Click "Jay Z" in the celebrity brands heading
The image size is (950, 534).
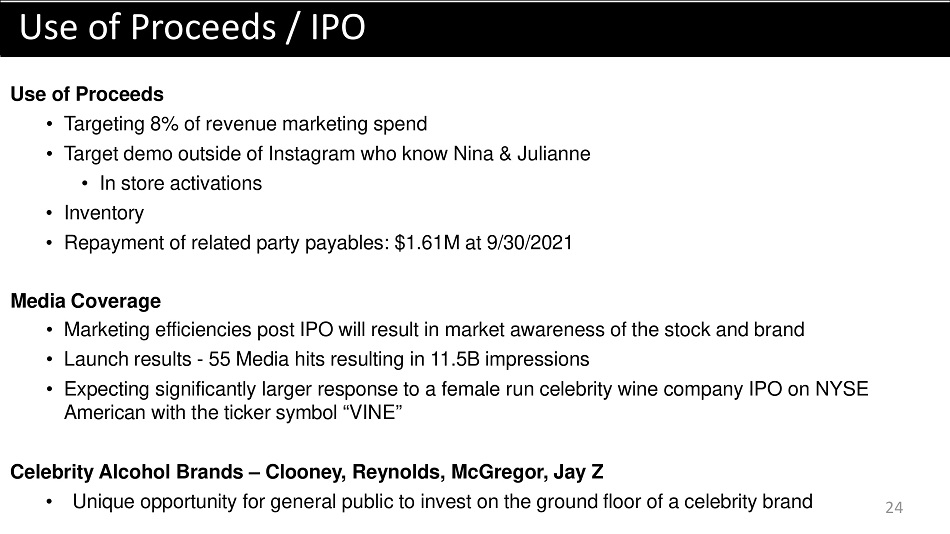point(578,472)
